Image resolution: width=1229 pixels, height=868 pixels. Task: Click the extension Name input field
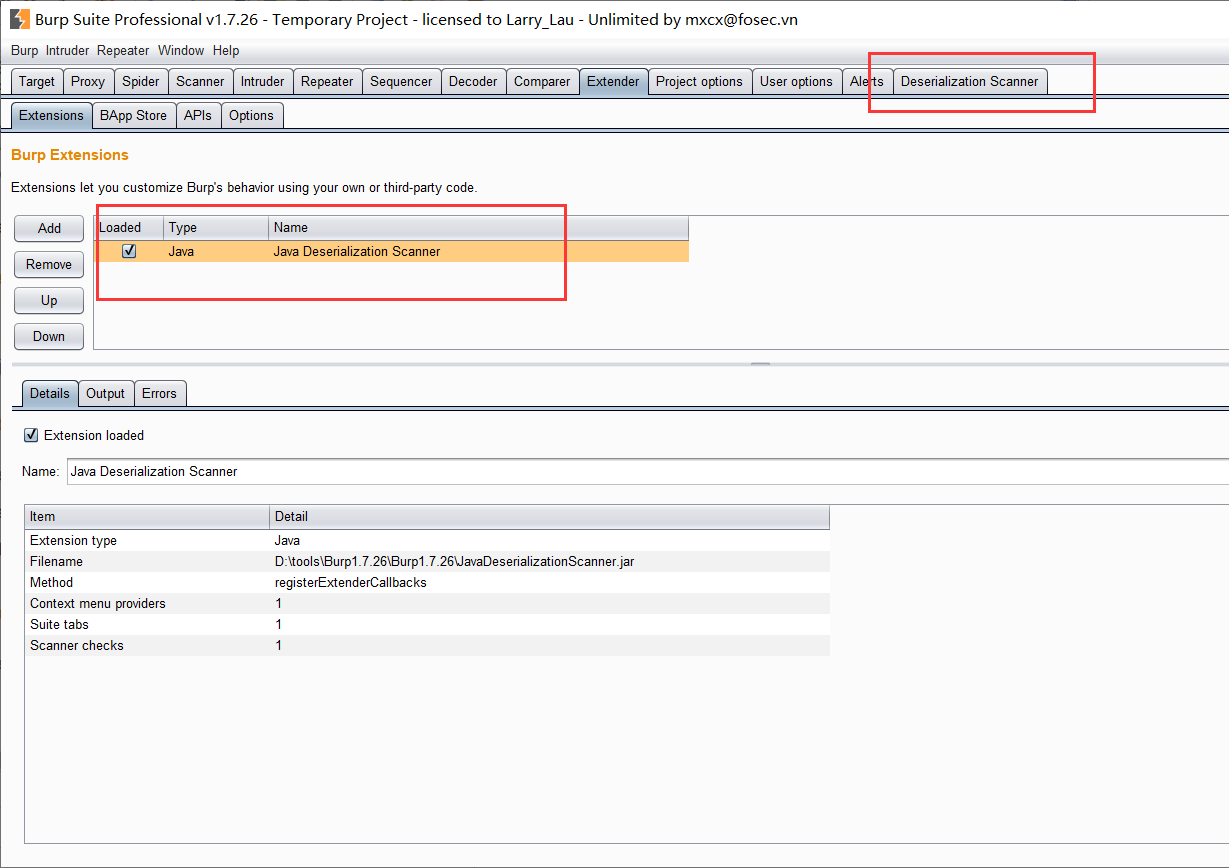[648, 471]
